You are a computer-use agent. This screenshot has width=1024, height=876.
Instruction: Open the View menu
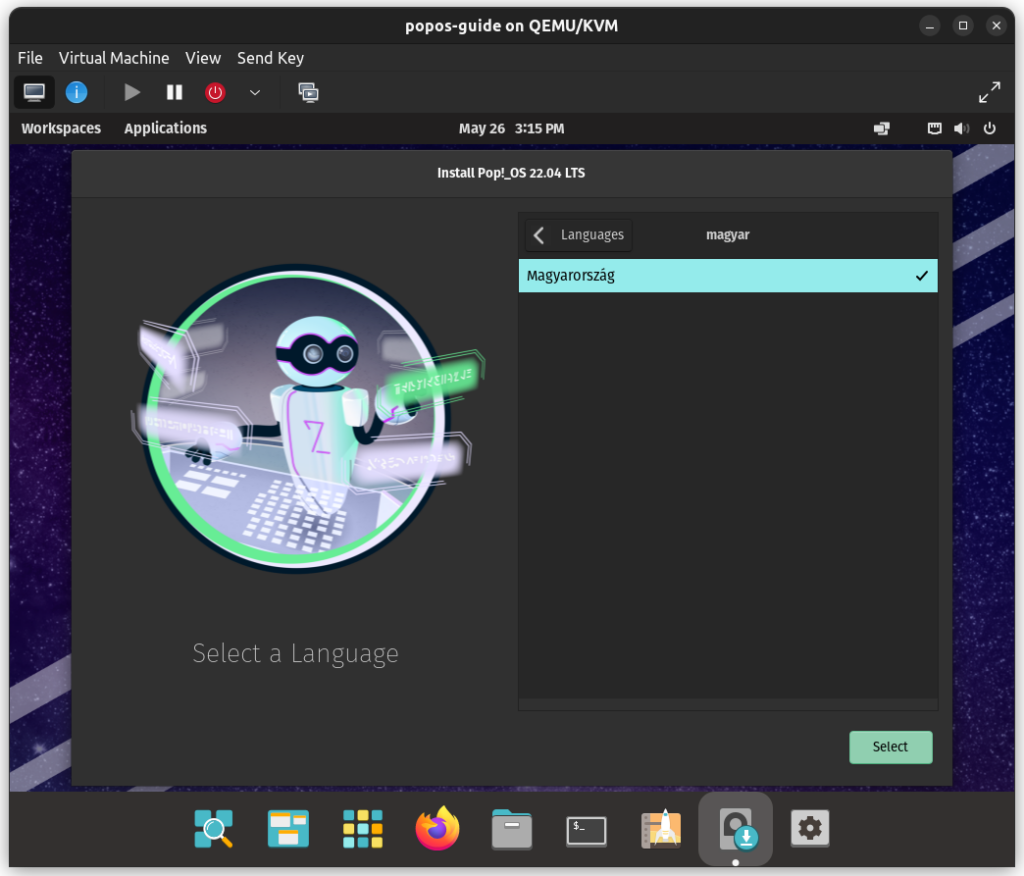coord(202,58)
